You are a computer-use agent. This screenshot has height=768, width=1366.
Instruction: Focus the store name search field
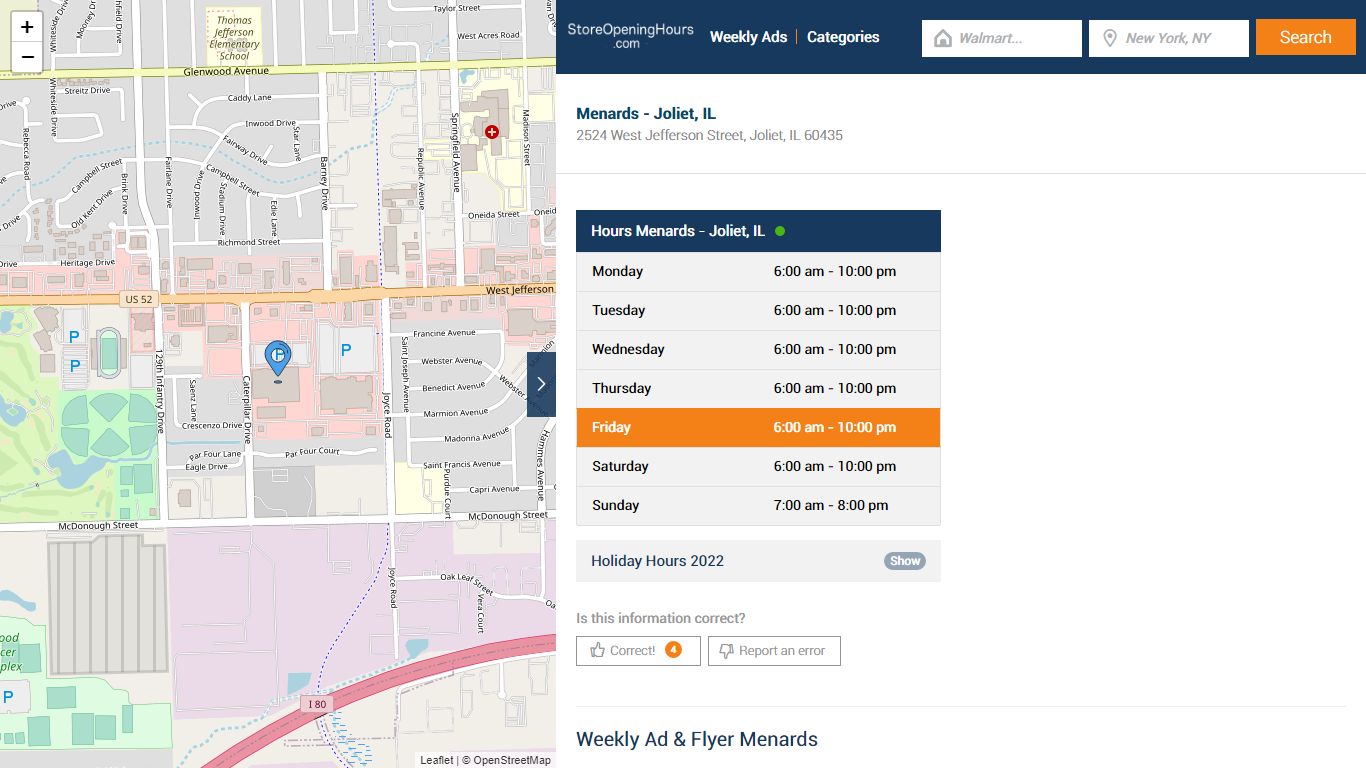(x=1002, y=38)
